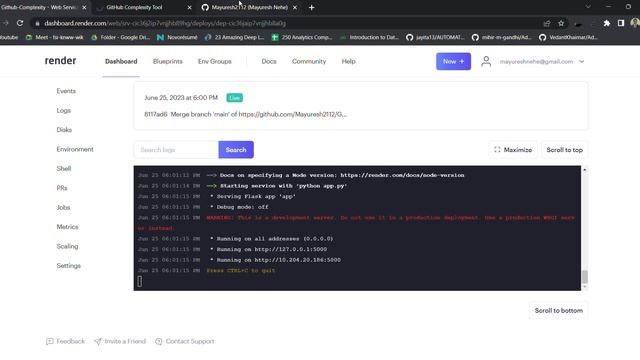Open Shell in the sidebar

(x=64, y=169)
